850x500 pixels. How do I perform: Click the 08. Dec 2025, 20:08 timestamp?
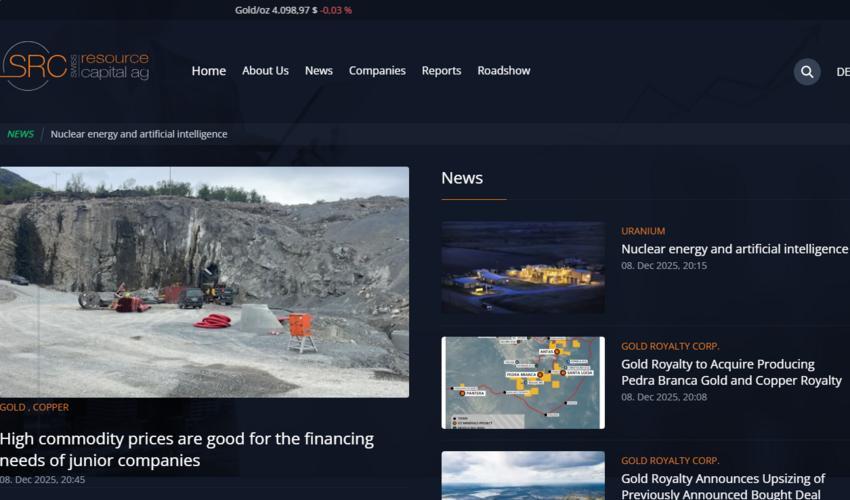coord(664,397)
